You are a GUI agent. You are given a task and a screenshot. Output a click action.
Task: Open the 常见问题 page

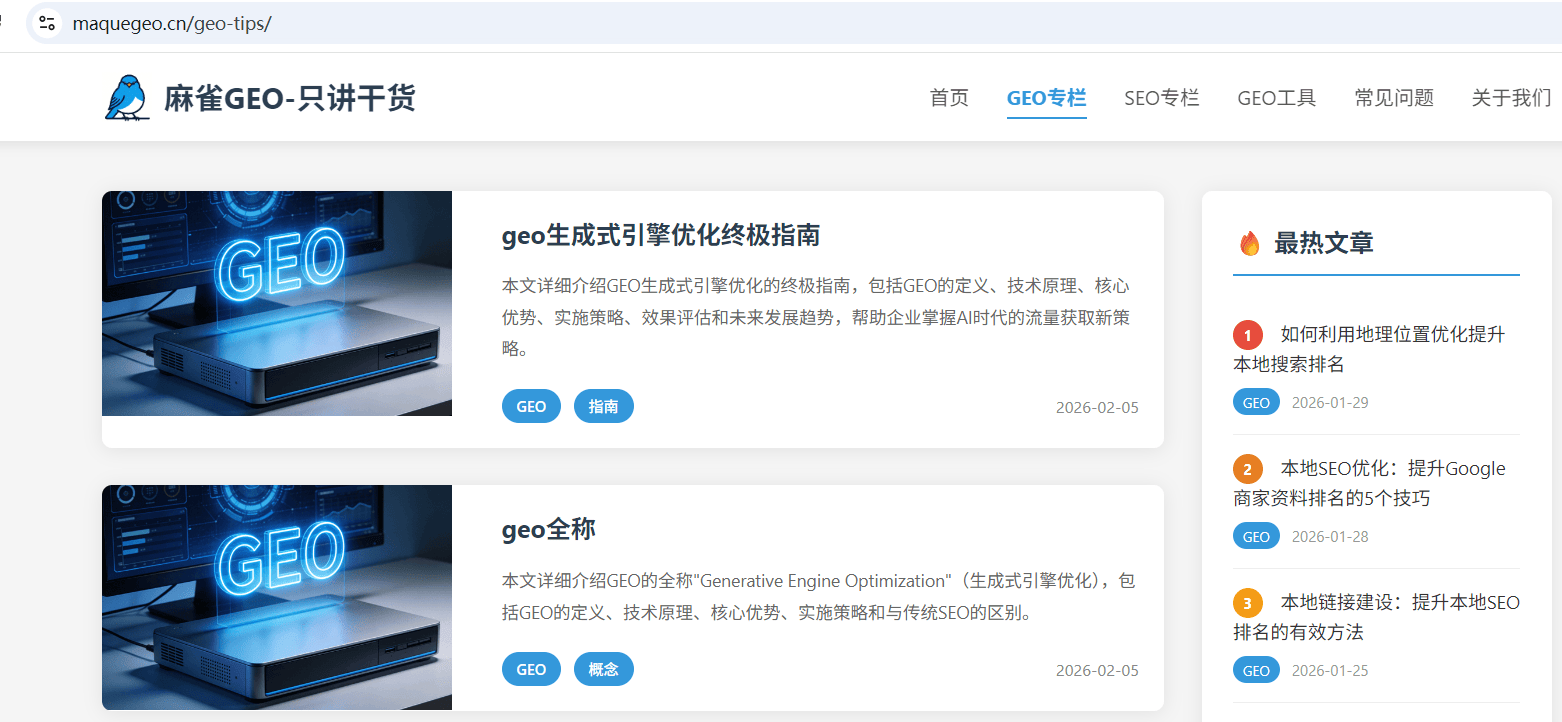coord(1394,97)
